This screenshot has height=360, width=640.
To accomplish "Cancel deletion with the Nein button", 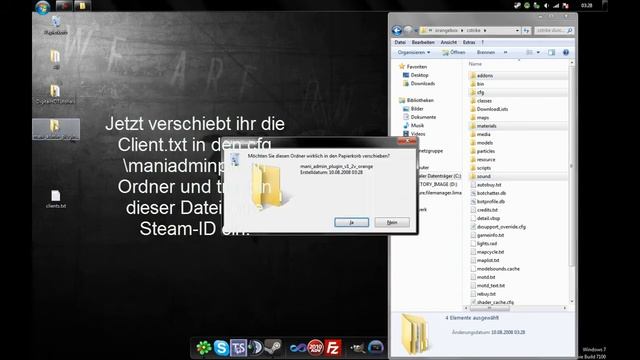I will [x=392, y=222].
